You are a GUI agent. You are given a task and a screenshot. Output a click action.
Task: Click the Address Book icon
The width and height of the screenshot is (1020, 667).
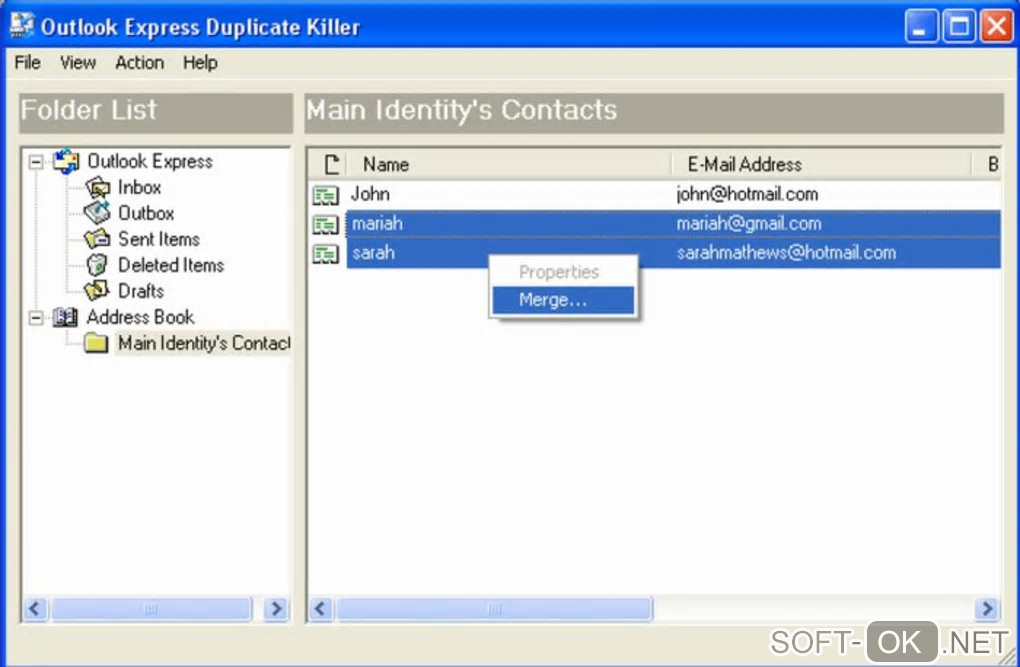pyautogui.click(x=64, y=317)
